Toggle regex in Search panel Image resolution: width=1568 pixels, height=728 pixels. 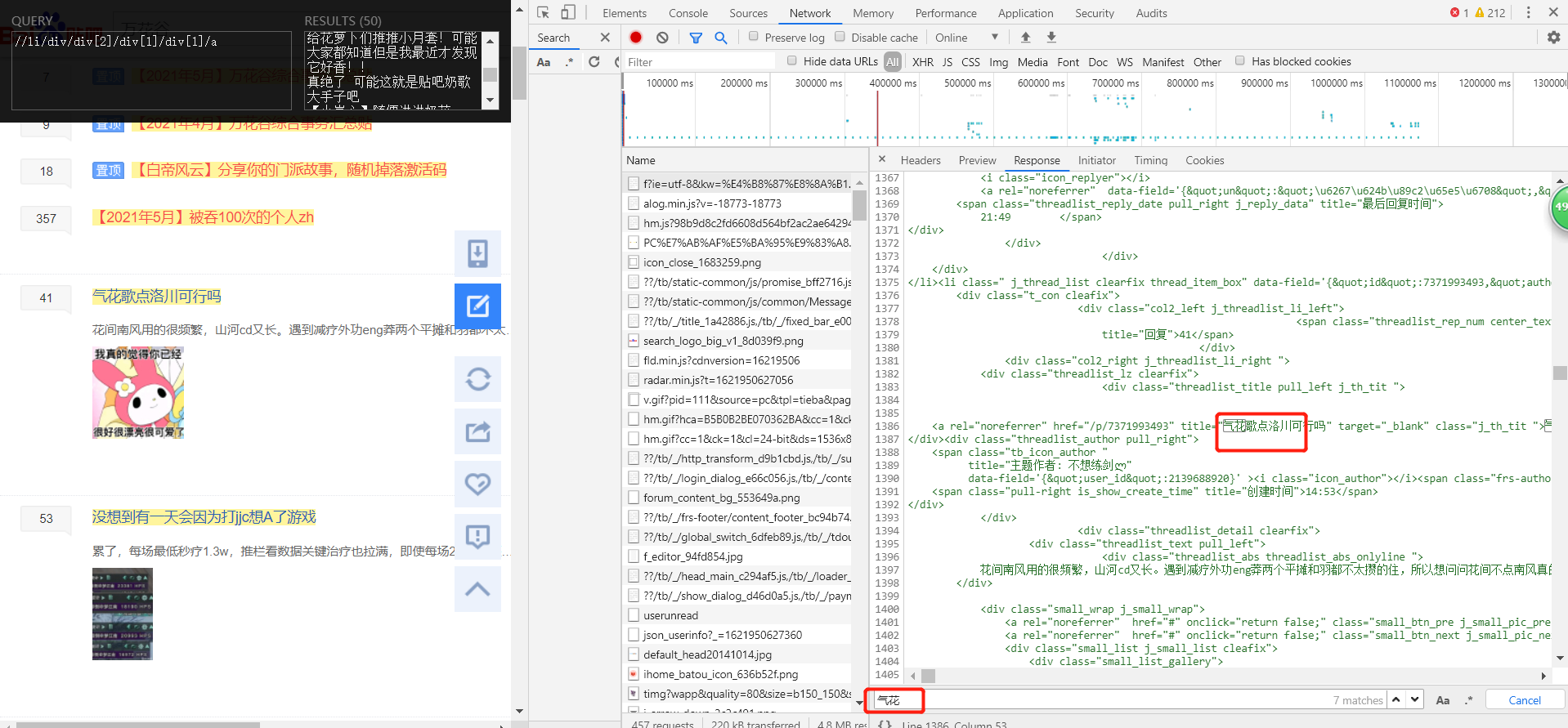(569, 62)
